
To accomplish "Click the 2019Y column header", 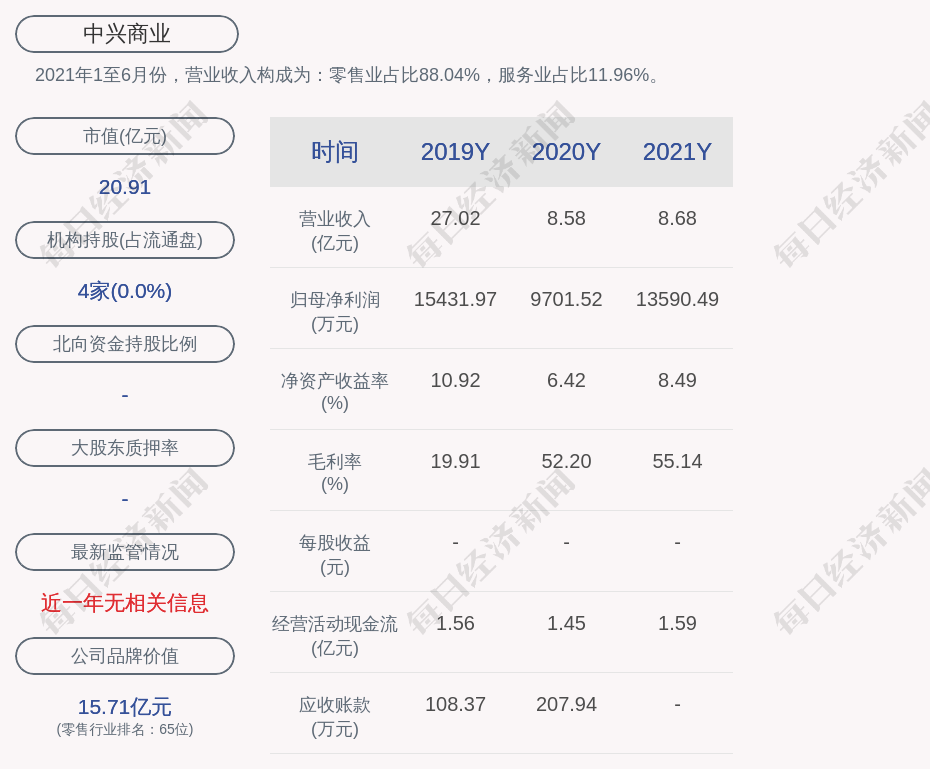I will tap(455, 152).
